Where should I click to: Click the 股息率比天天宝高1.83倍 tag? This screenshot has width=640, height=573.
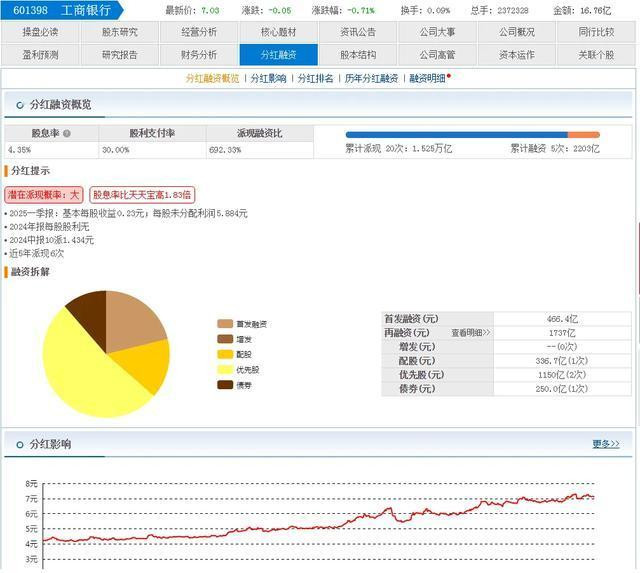142,195
